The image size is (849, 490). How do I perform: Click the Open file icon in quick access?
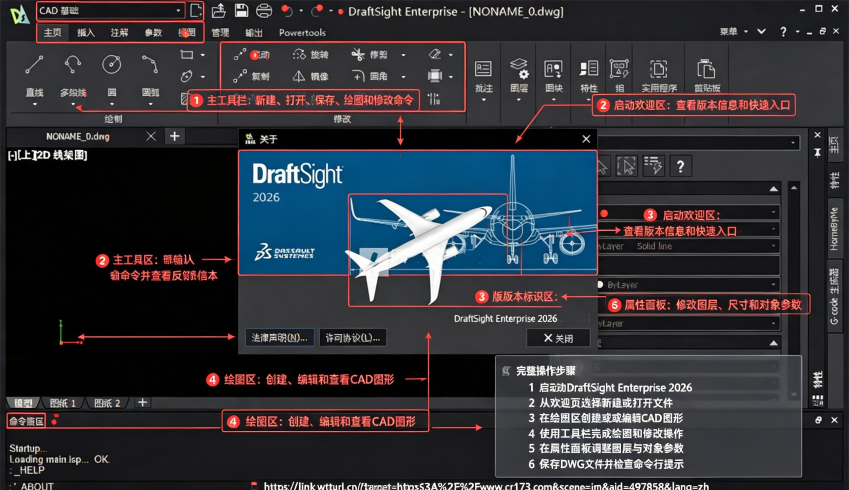pyautogui.click(x=219, y=10)
